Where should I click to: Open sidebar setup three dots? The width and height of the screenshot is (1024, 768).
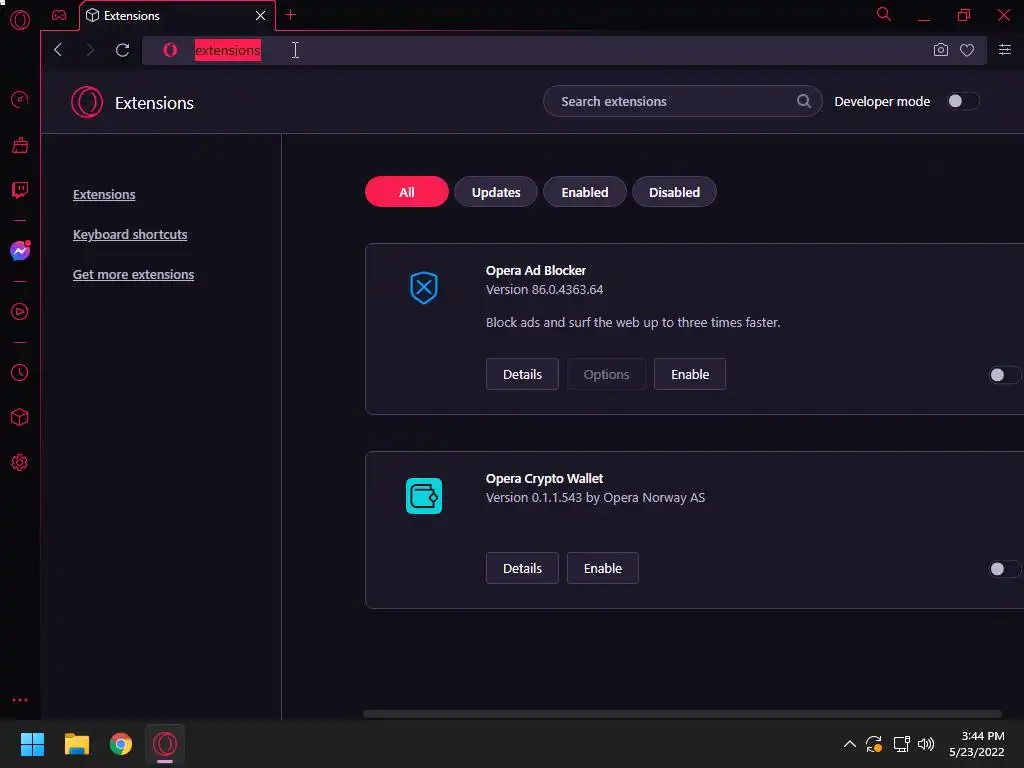pos(20,699)
